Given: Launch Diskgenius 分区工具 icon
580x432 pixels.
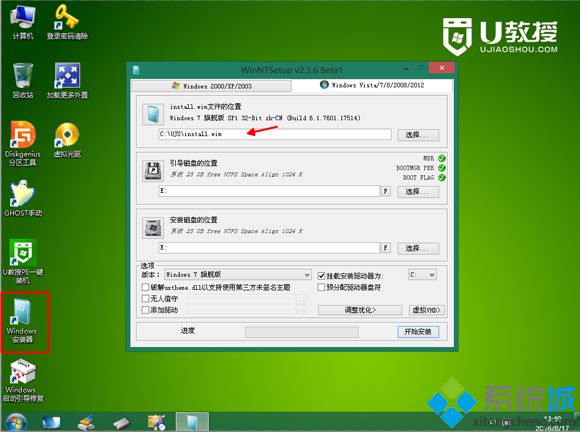Looking at the screenshot, I should [23, 144].
